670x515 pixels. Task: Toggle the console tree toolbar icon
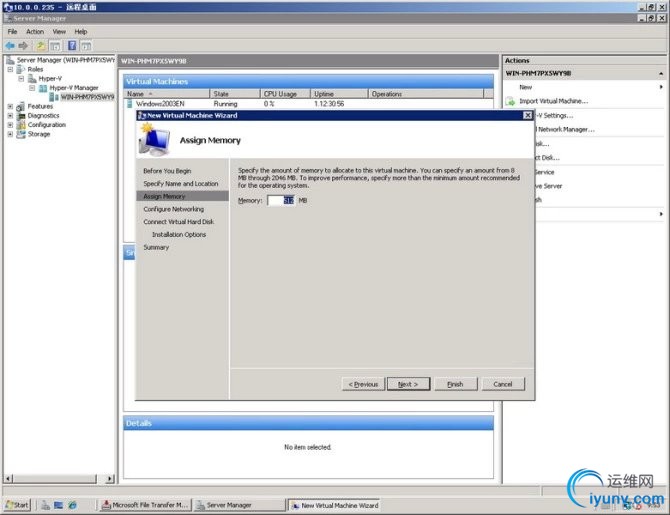(x=55, y=46)
